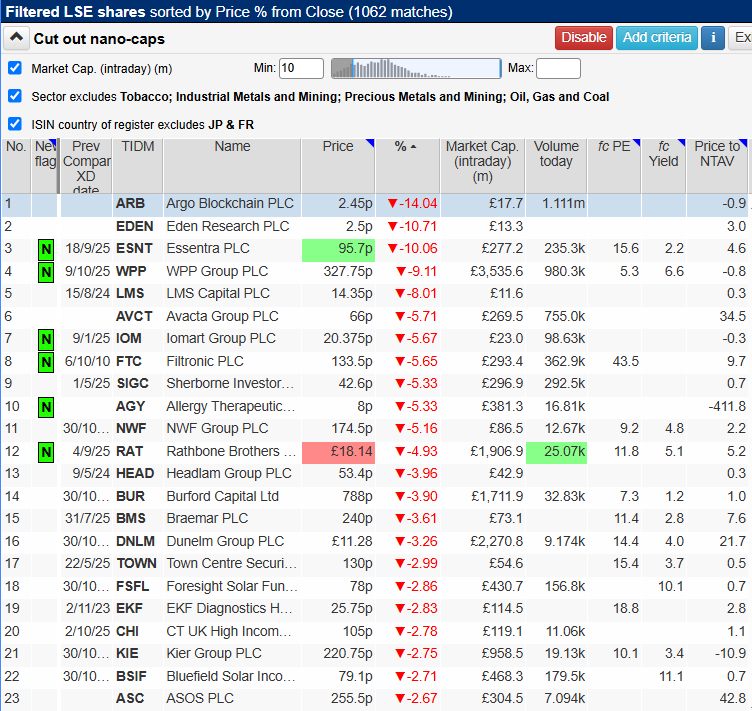Click the fc PE value 43.5
Screen dimensions: 752x711
625,361
